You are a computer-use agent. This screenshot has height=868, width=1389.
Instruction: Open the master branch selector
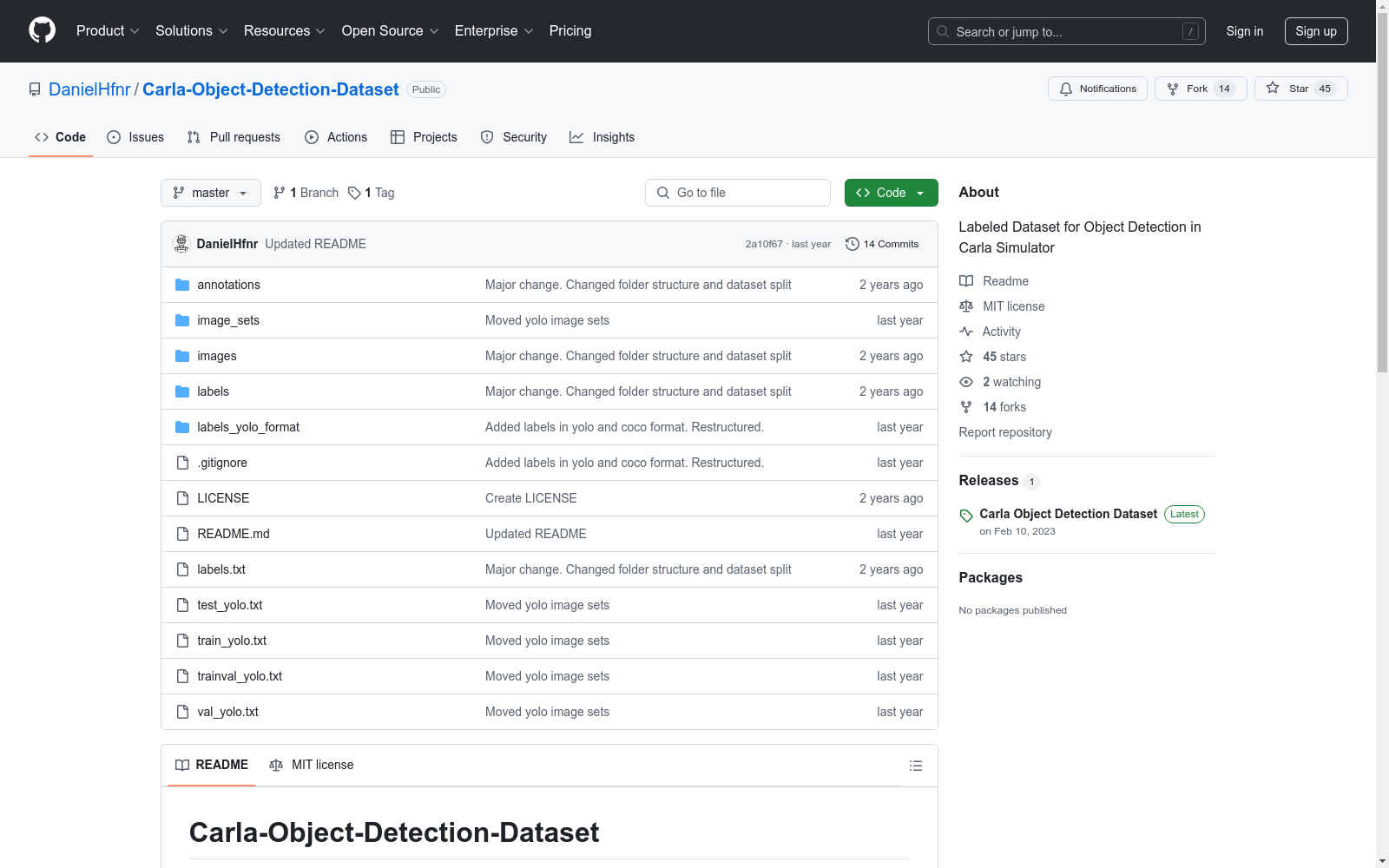(x=211, y=193)
